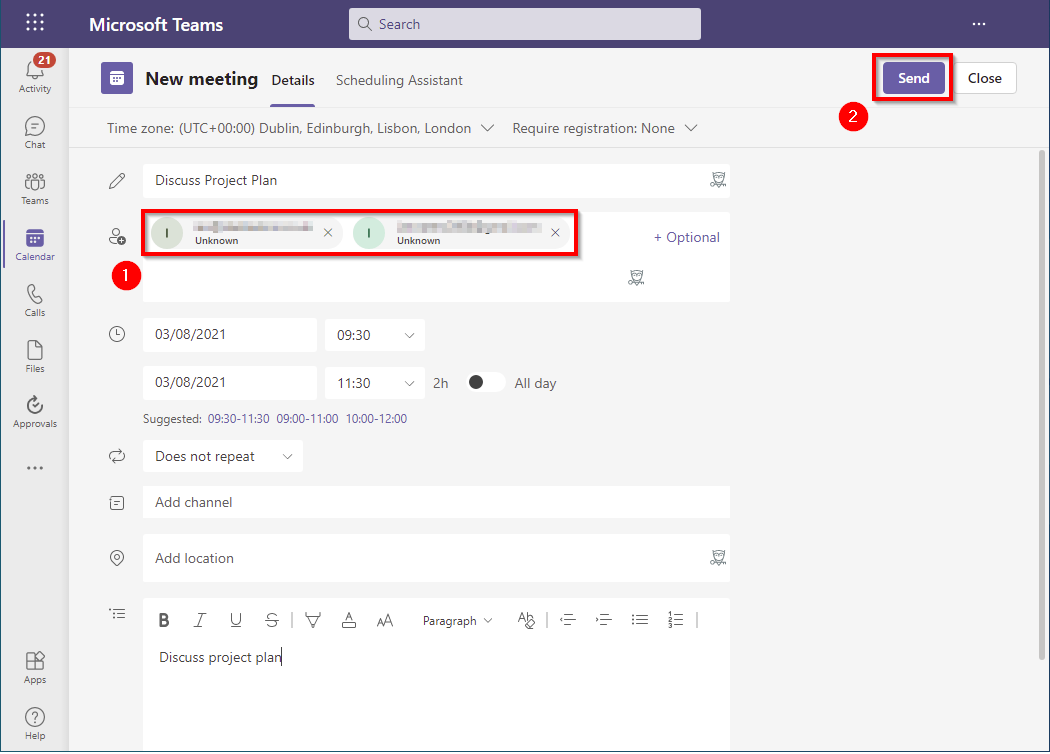Open the Teams section

point(35,188)
